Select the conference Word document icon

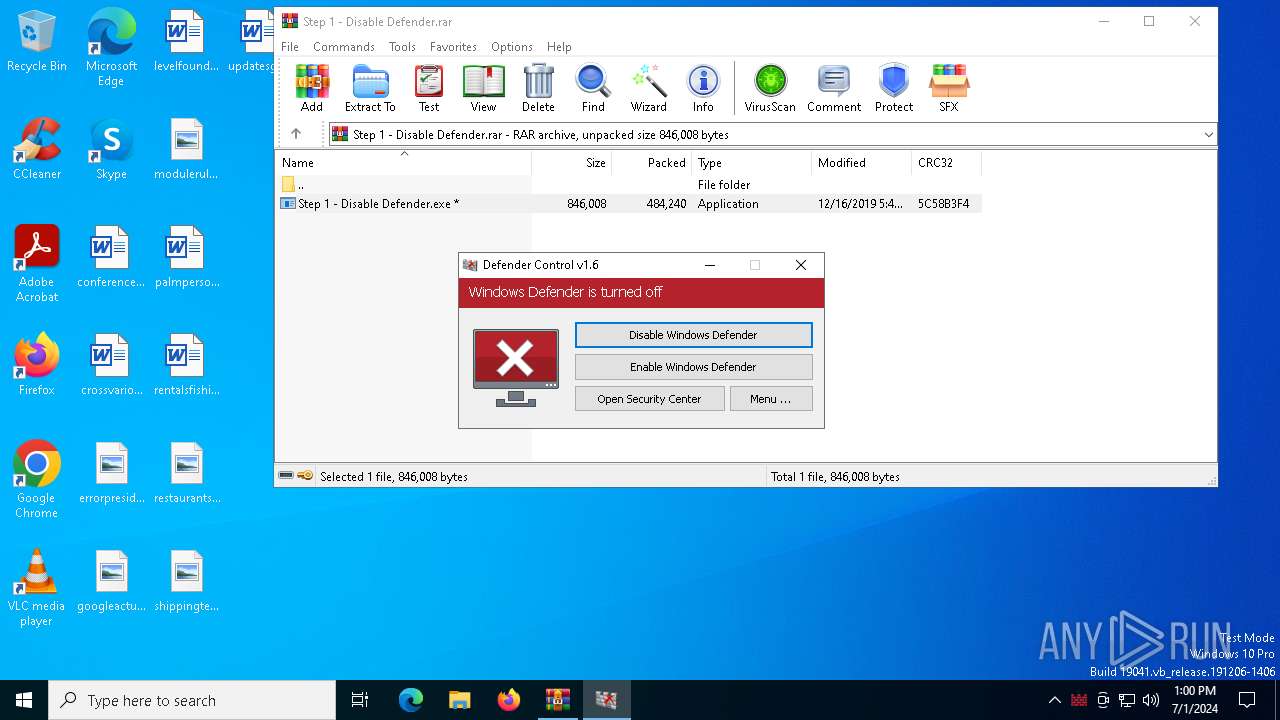[111, 257]
